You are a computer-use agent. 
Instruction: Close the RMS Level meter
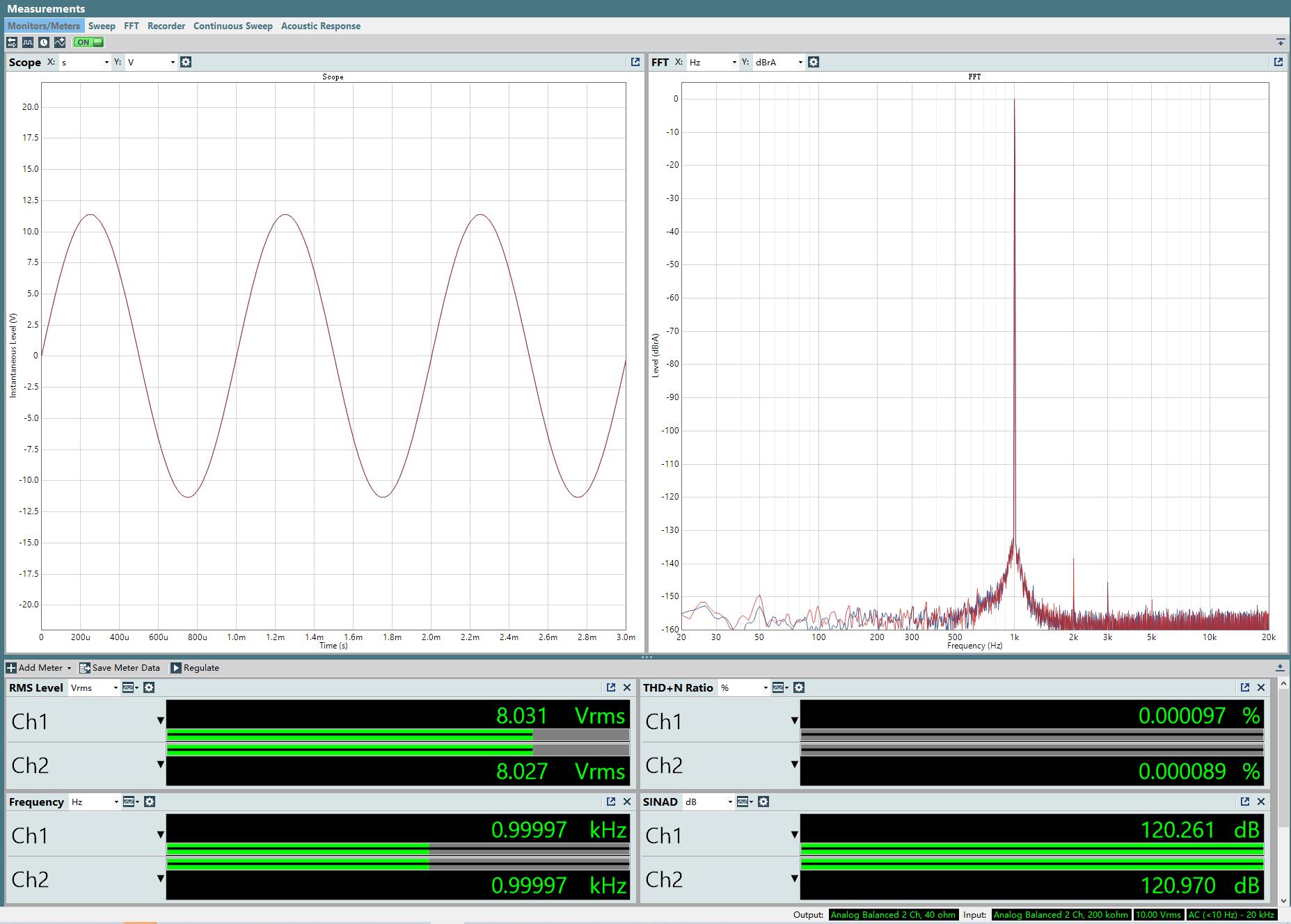pyautogui.click(x=627, y=687)
